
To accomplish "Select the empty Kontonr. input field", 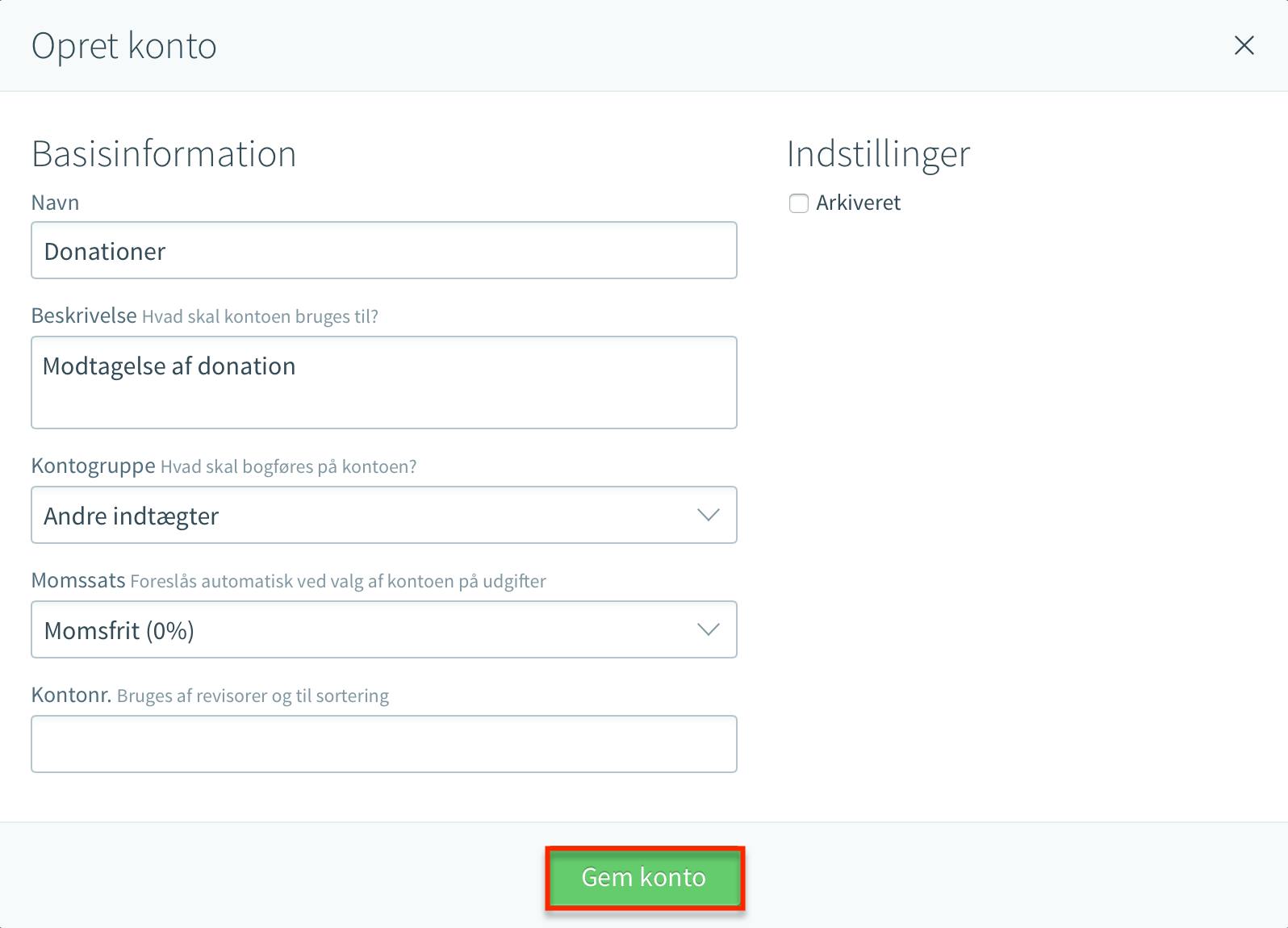I will pos(384,744).
